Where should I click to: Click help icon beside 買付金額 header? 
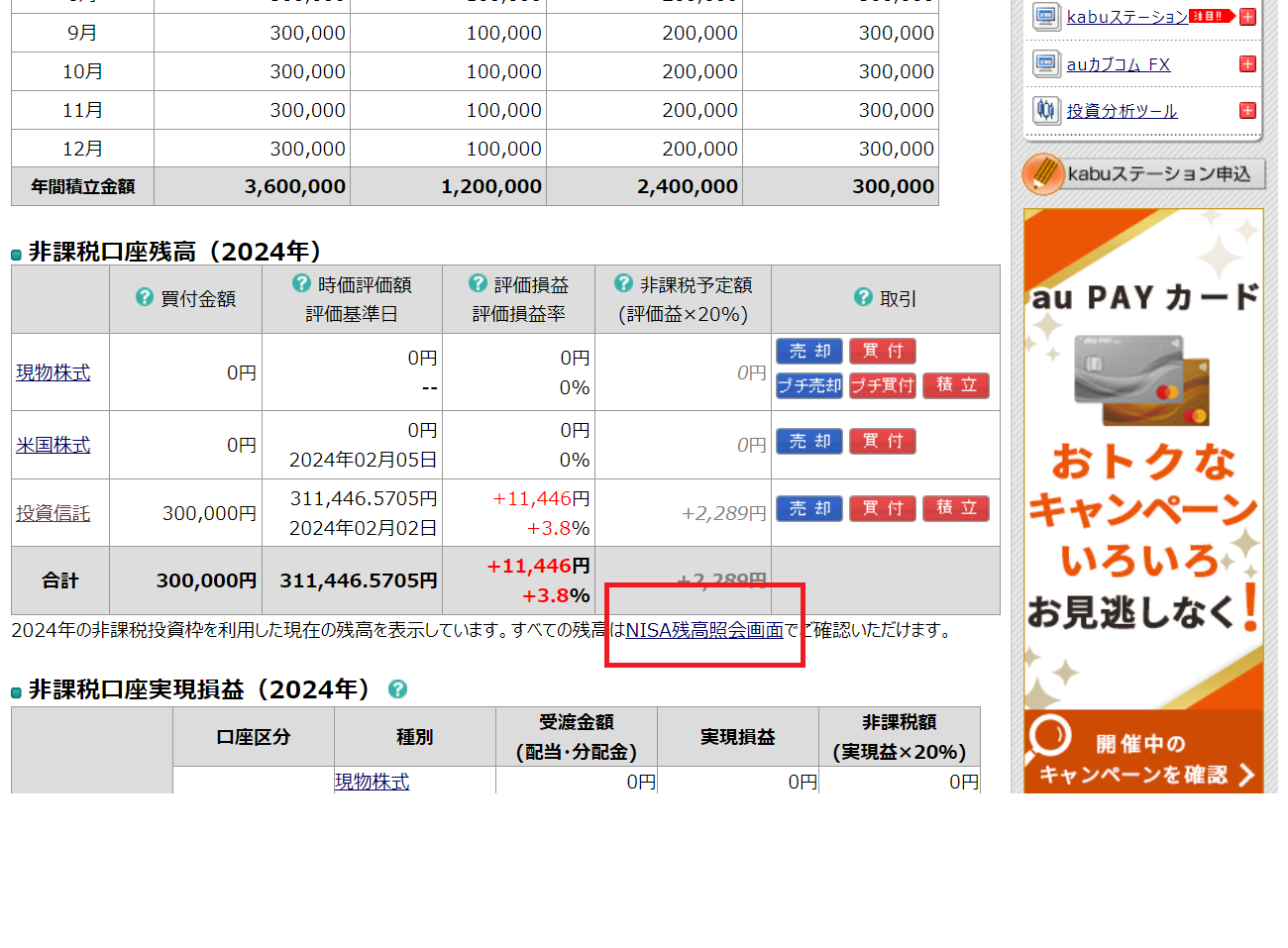145,297
